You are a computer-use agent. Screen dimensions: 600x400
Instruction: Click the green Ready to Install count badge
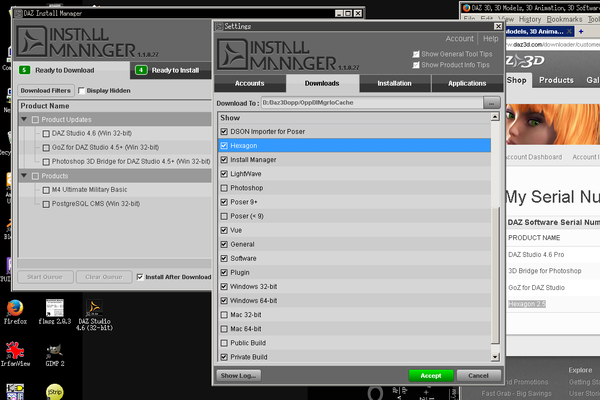click(141, 70)
